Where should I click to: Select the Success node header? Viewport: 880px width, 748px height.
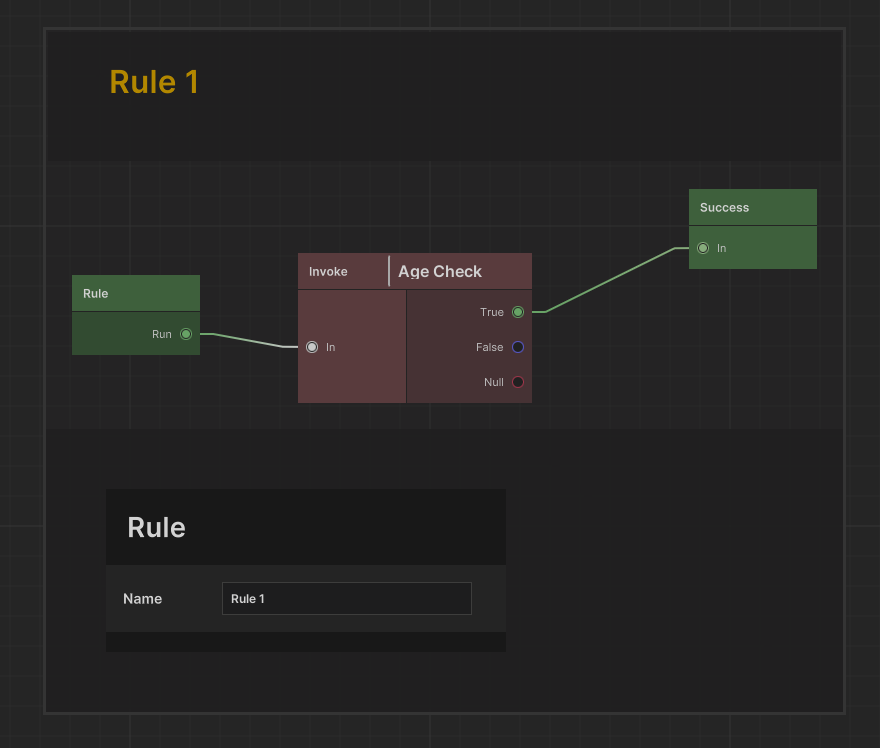point(752,207)
